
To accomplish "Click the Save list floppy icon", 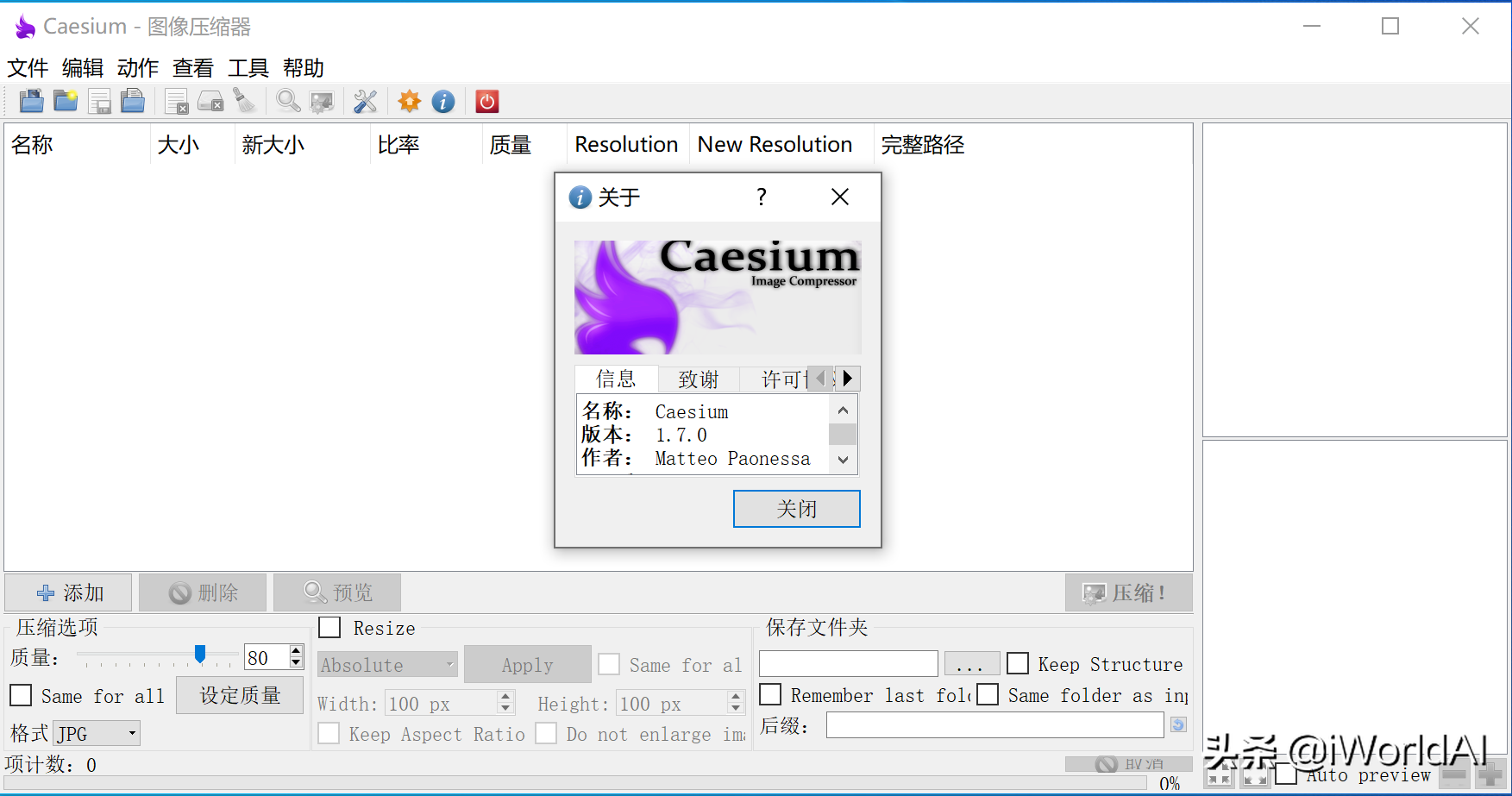I will point(100,102).
